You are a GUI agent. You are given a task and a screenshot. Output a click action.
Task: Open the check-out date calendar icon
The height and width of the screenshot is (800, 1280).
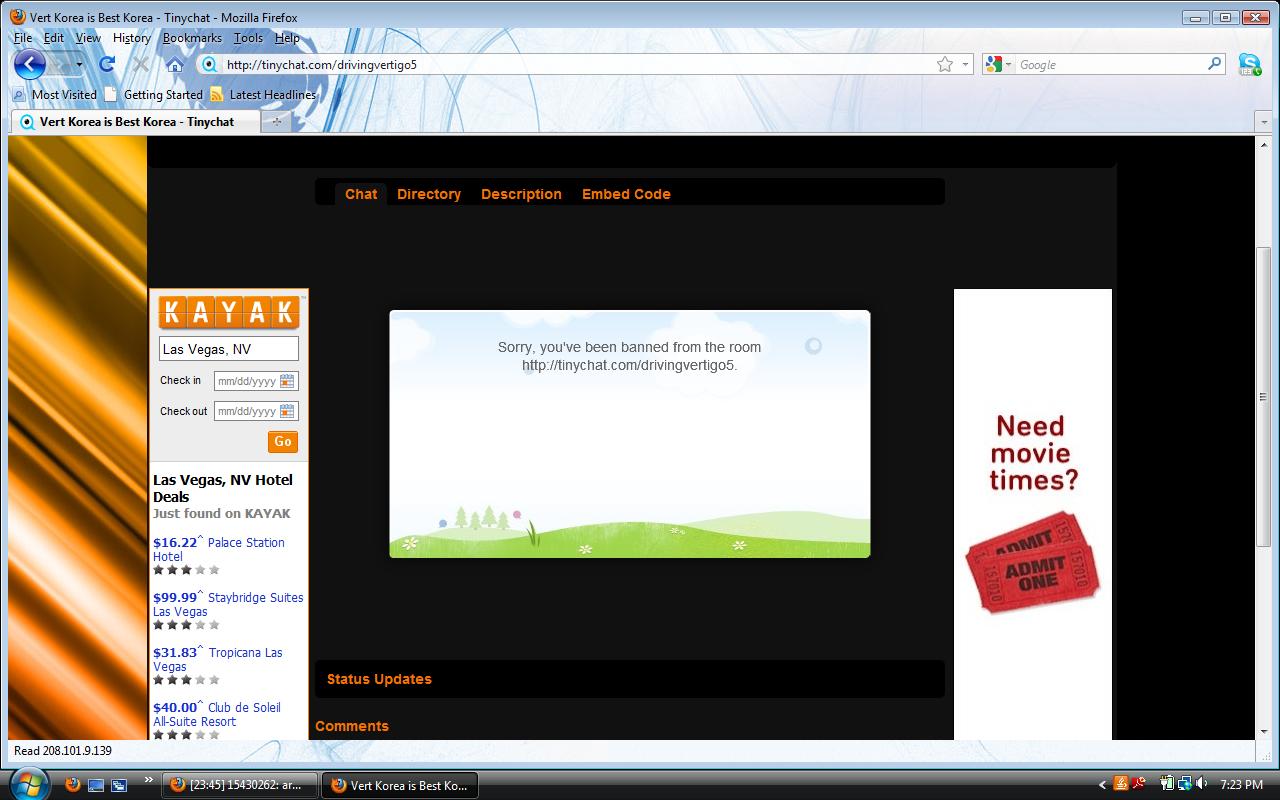pyautogui.click(x=287, y=411)
